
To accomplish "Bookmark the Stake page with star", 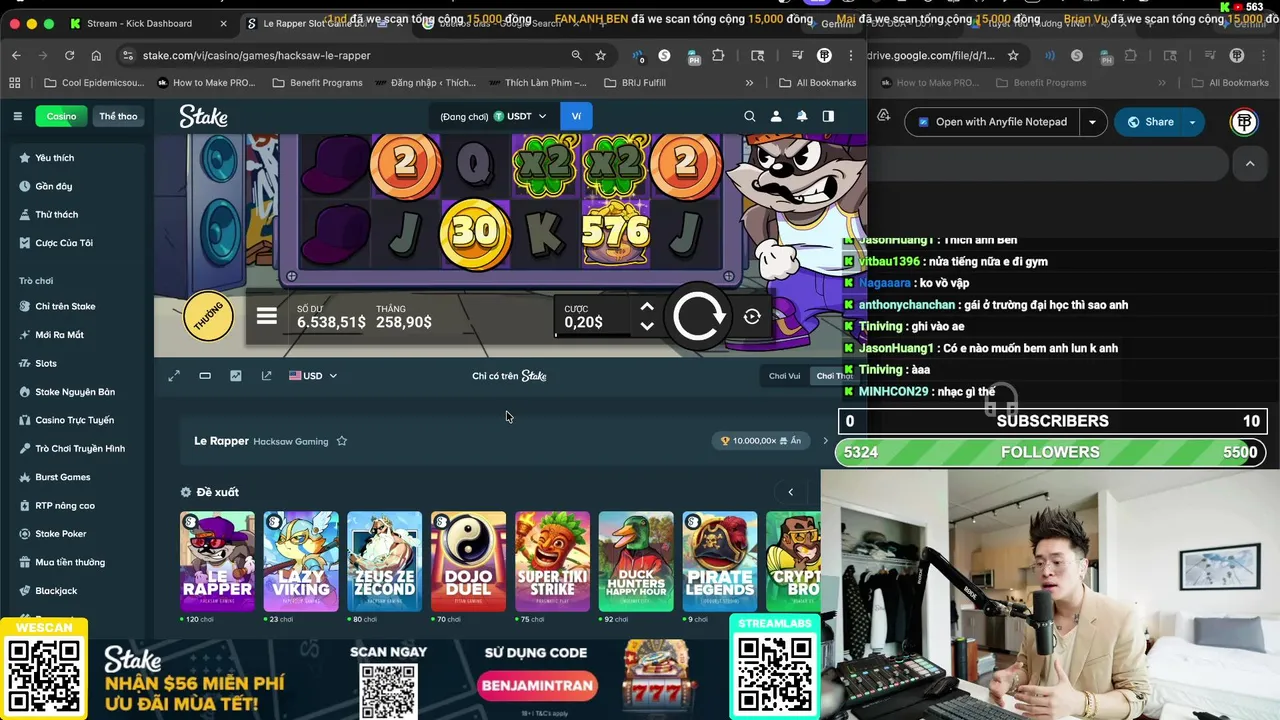I will [601, 56].
